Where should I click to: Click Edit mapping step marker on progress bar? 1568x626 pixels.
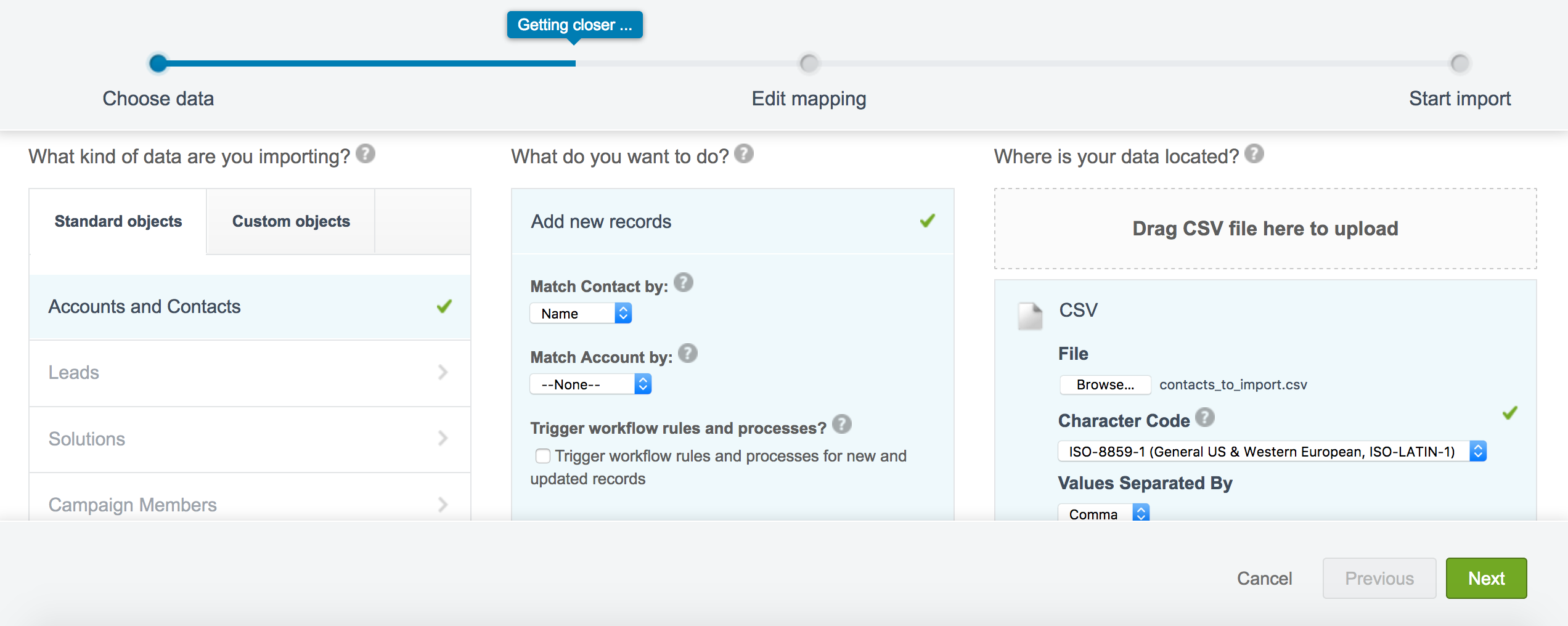pos(809,63)
